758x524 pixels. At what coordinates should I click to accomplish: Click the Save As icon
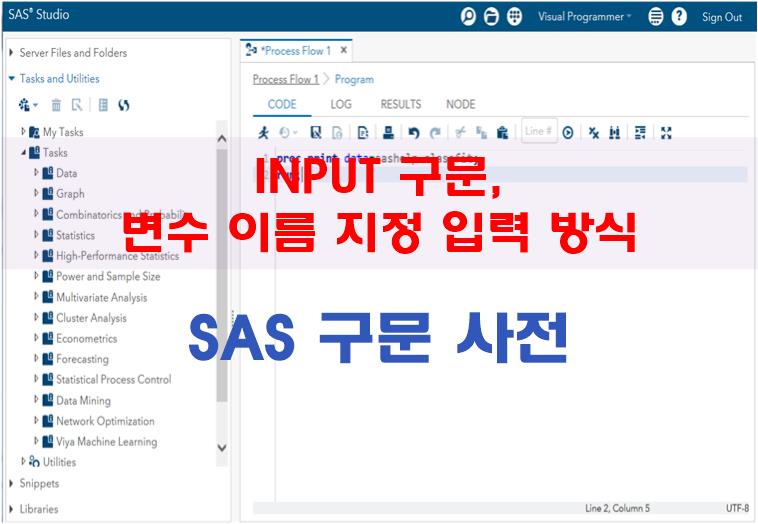(337, 132)
